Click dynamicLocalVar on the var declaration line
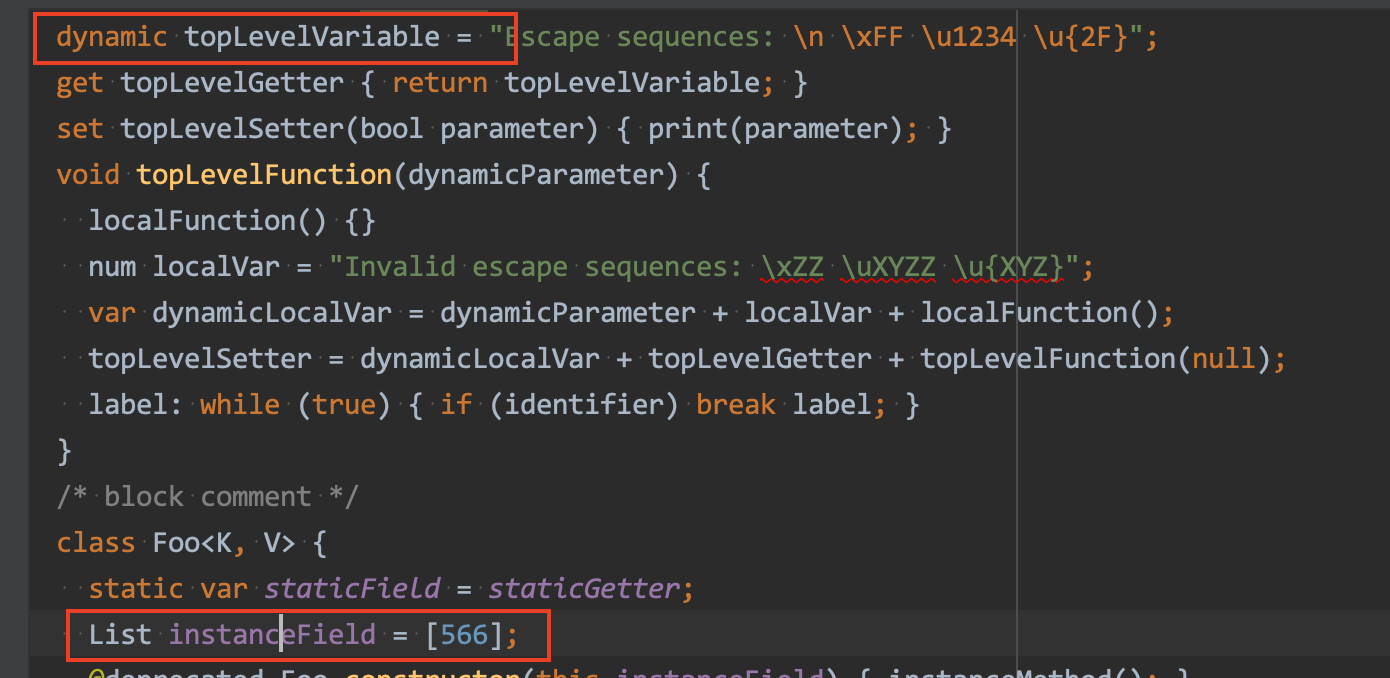 (x=272, y=312)
